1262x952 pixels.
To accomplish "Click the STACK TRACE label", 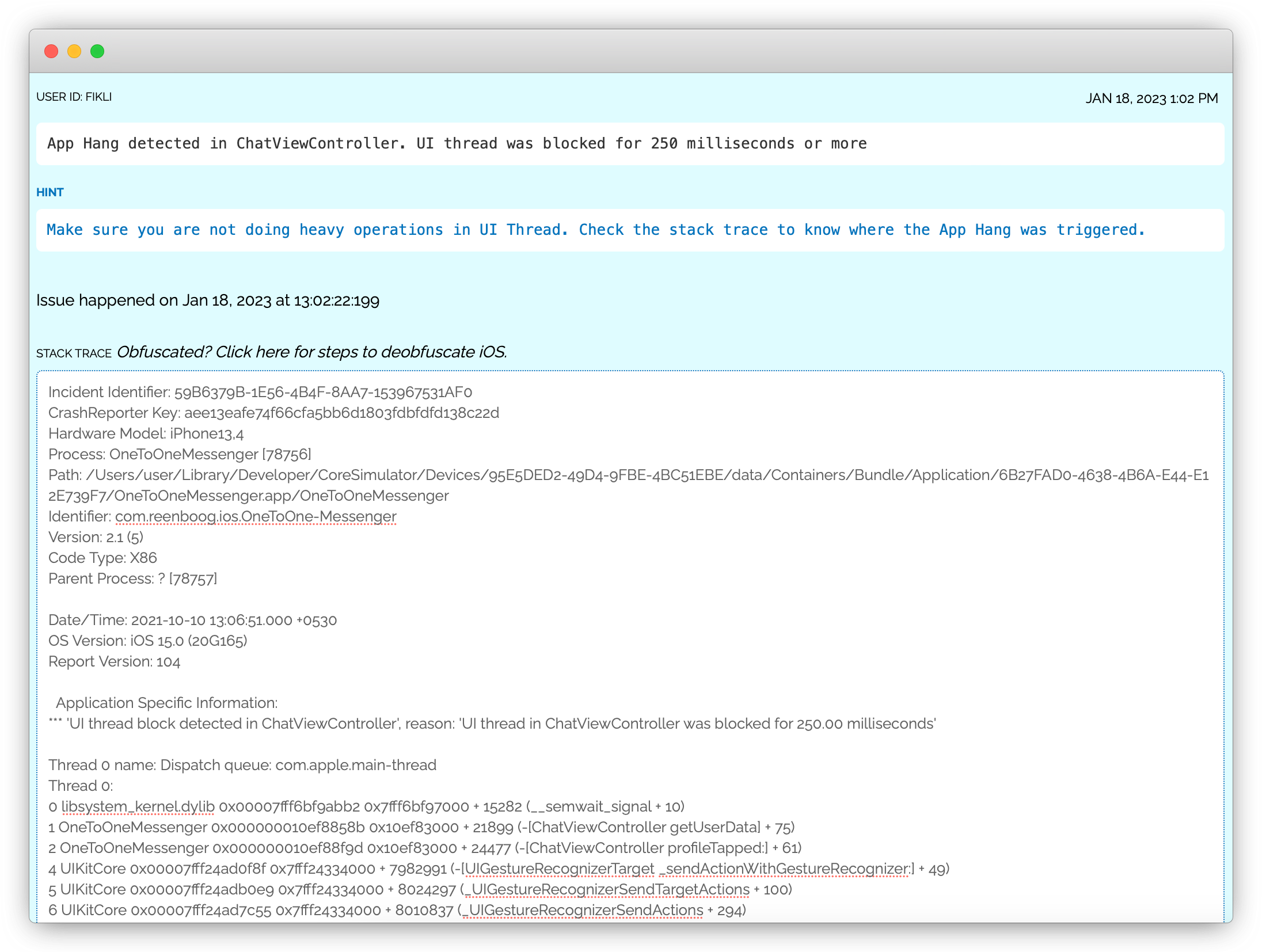I will [x=74, y=353].
